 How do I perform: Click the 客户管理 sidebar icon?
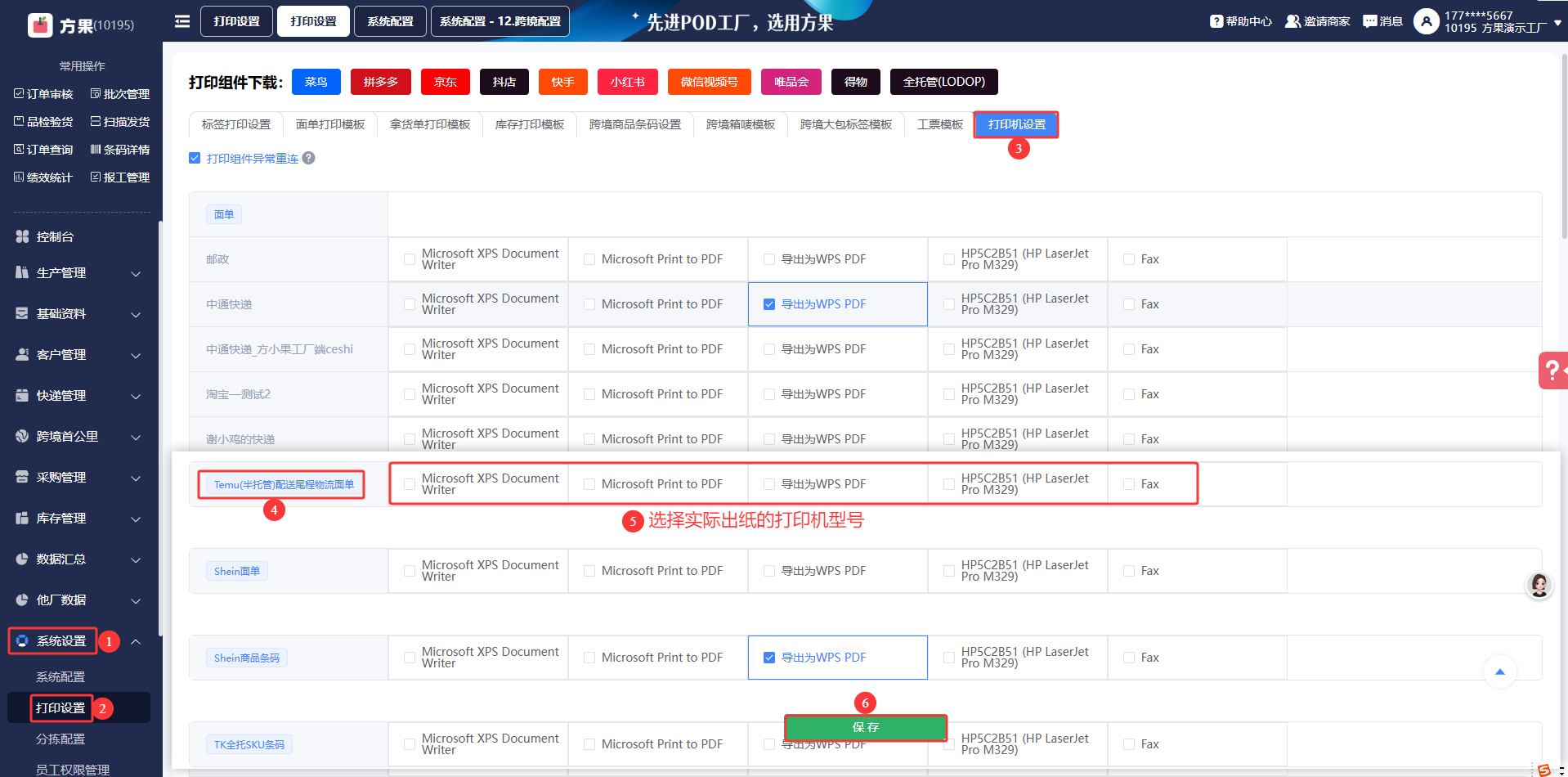tap(22, 354)
